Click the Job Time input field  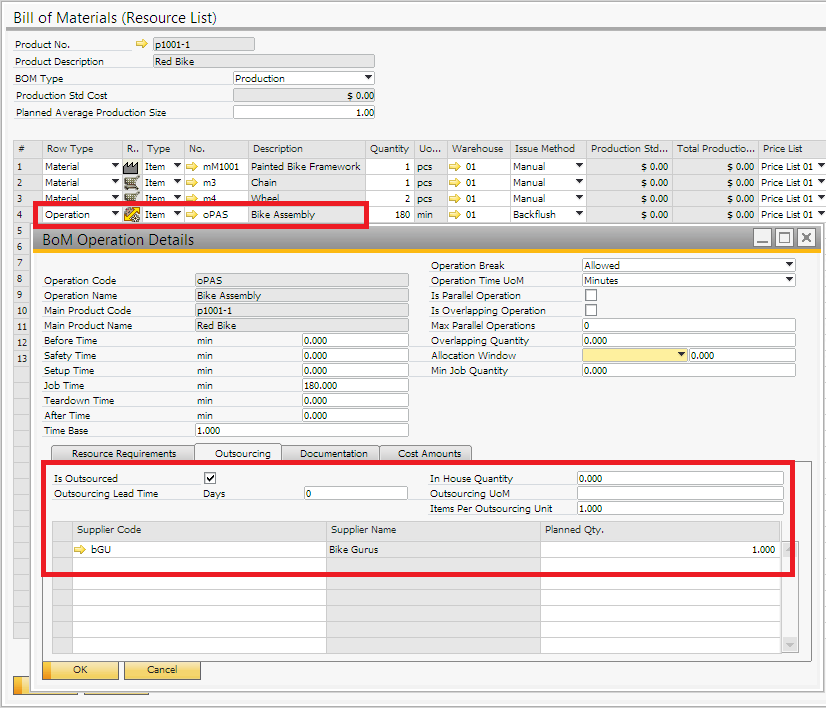click(x=354, y=386)
